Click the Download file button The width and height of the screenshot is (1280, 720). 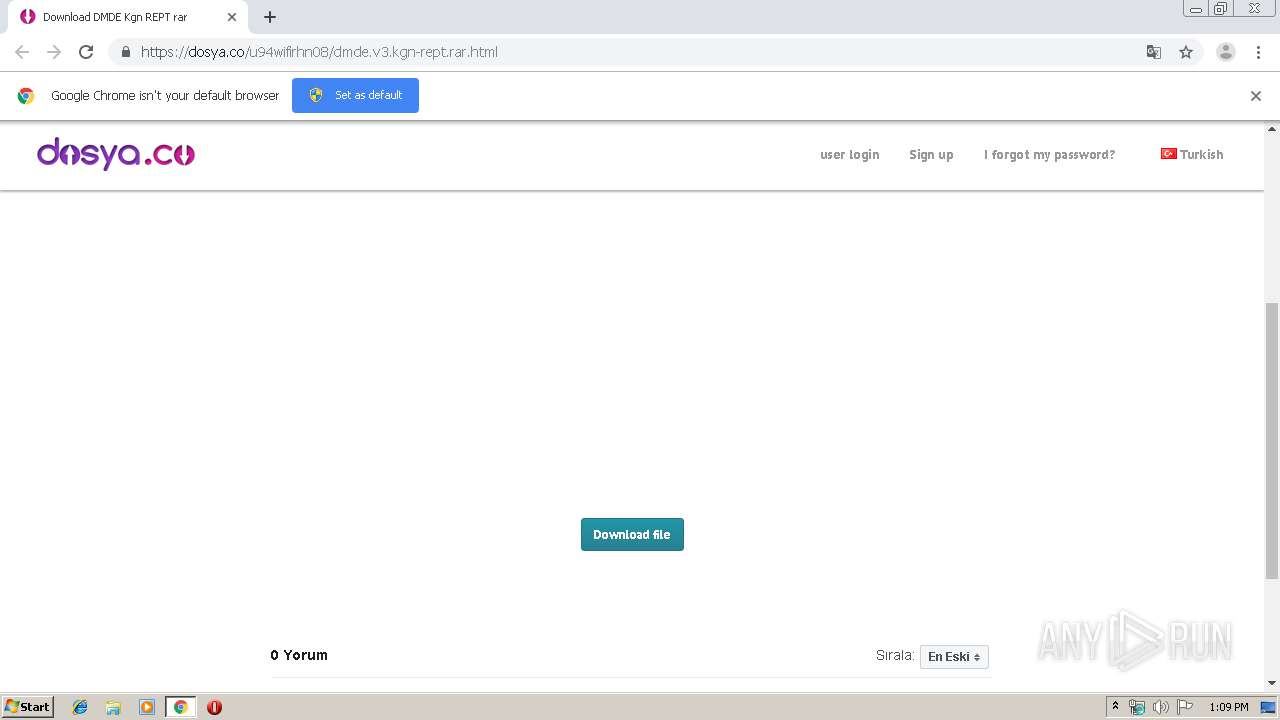pyautogui.click(x=632, y=535)
